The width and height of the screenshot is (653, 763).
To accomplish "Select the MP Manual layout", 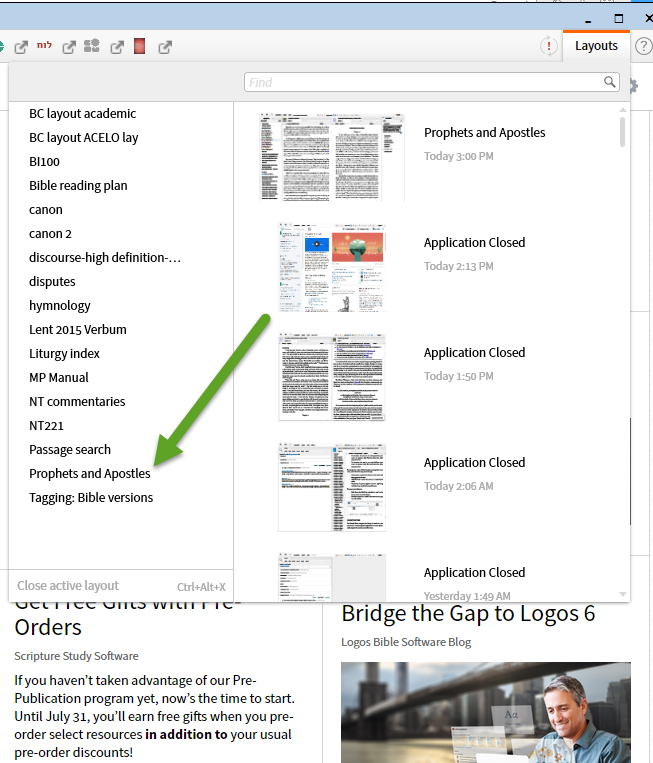I will coord(59,378).
